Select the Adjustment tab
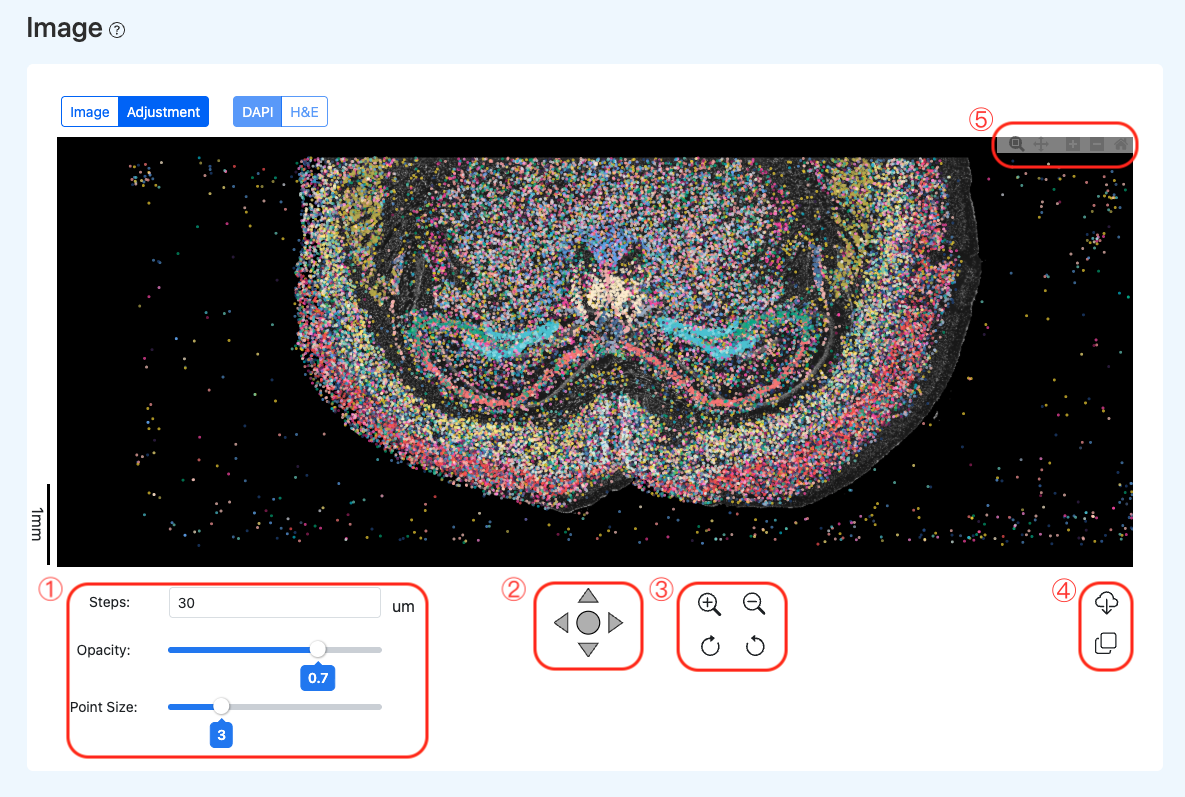 pyautogui.click(x=163, y=111)
